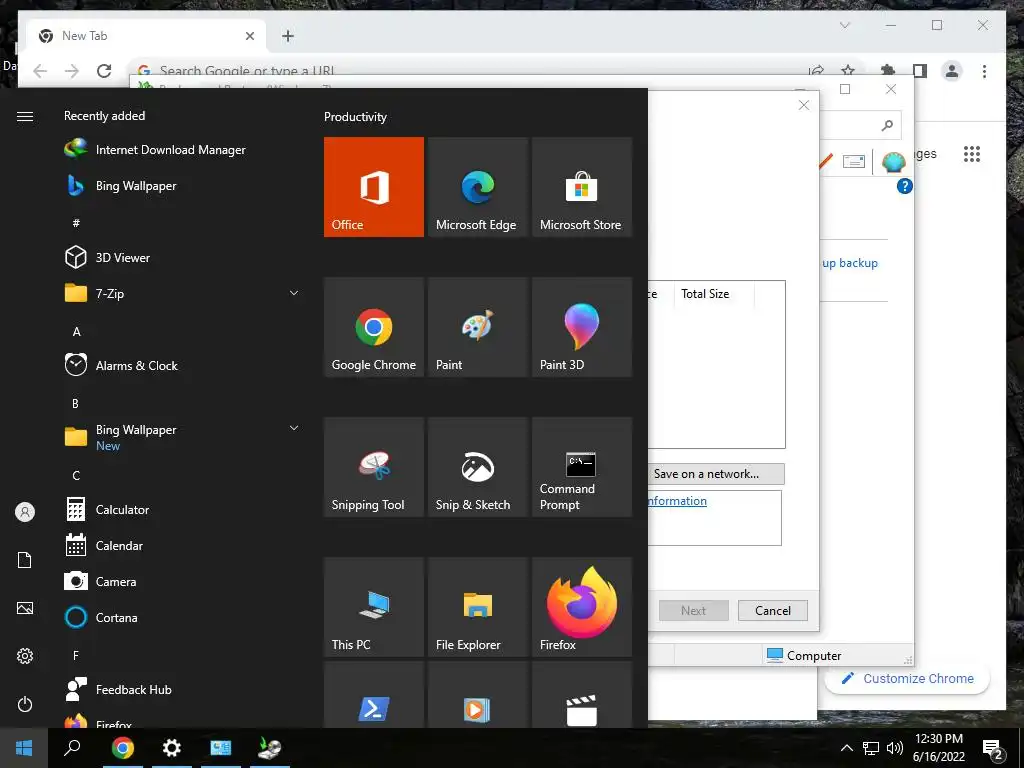The width and height of the screenshot is (1024, 768).
Task: Open taskbar search magnifier
Action: [x=72, y=748]
